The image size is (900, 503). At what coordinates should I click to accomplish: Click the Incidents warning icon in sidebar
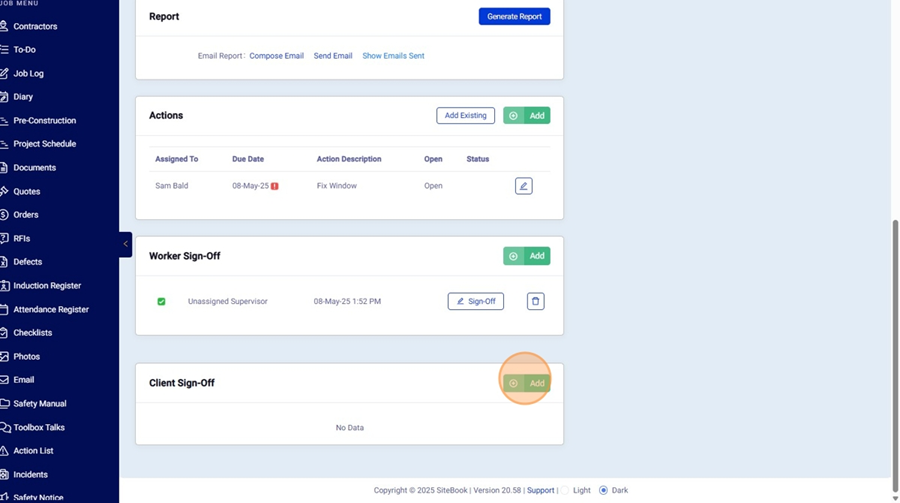4,474
